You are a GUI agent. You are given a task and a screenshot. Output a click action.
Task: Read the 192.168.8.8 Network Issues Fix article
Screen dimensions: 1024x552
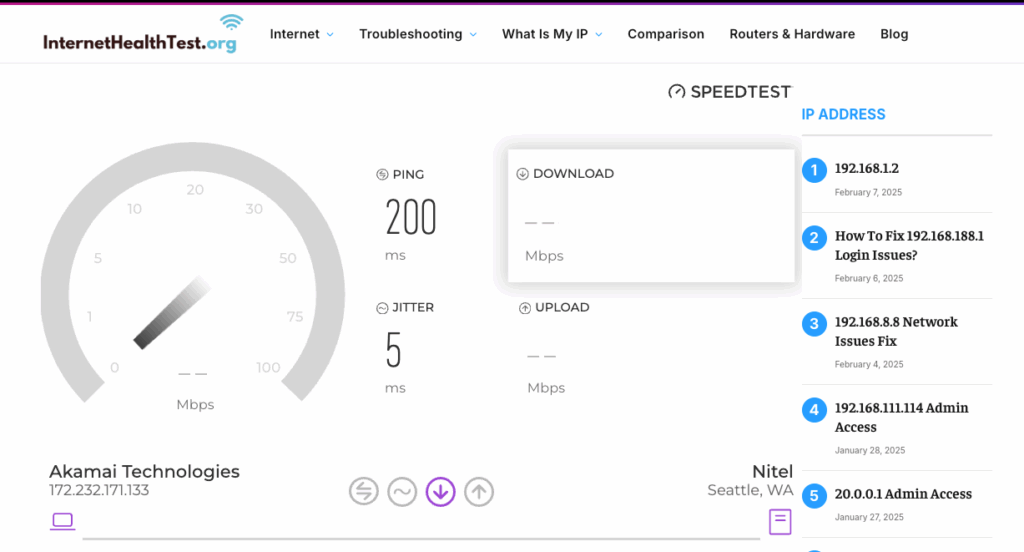tap(896, 331)
